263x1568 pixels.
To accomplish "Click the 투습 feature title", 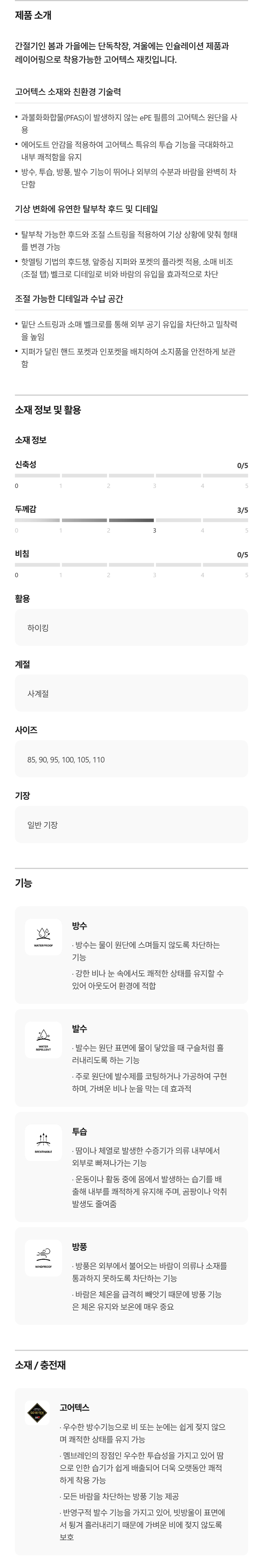I will tap(80, 1131).
